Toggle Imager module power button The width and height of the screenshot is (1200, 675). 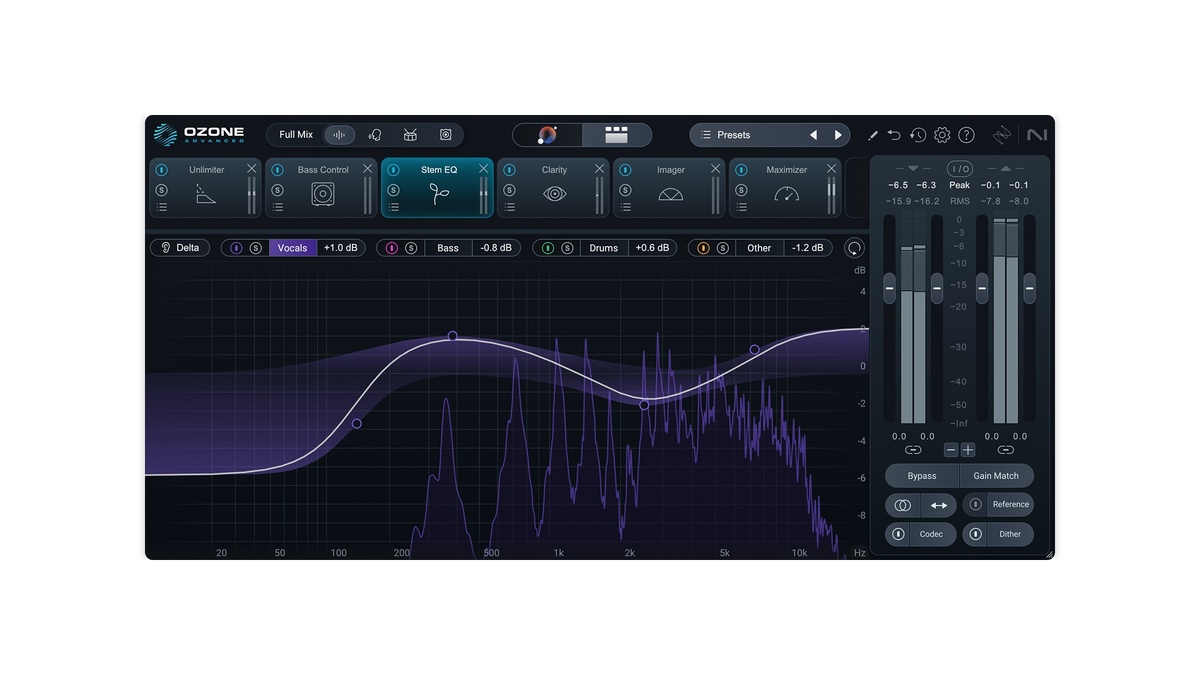[625, 170]
